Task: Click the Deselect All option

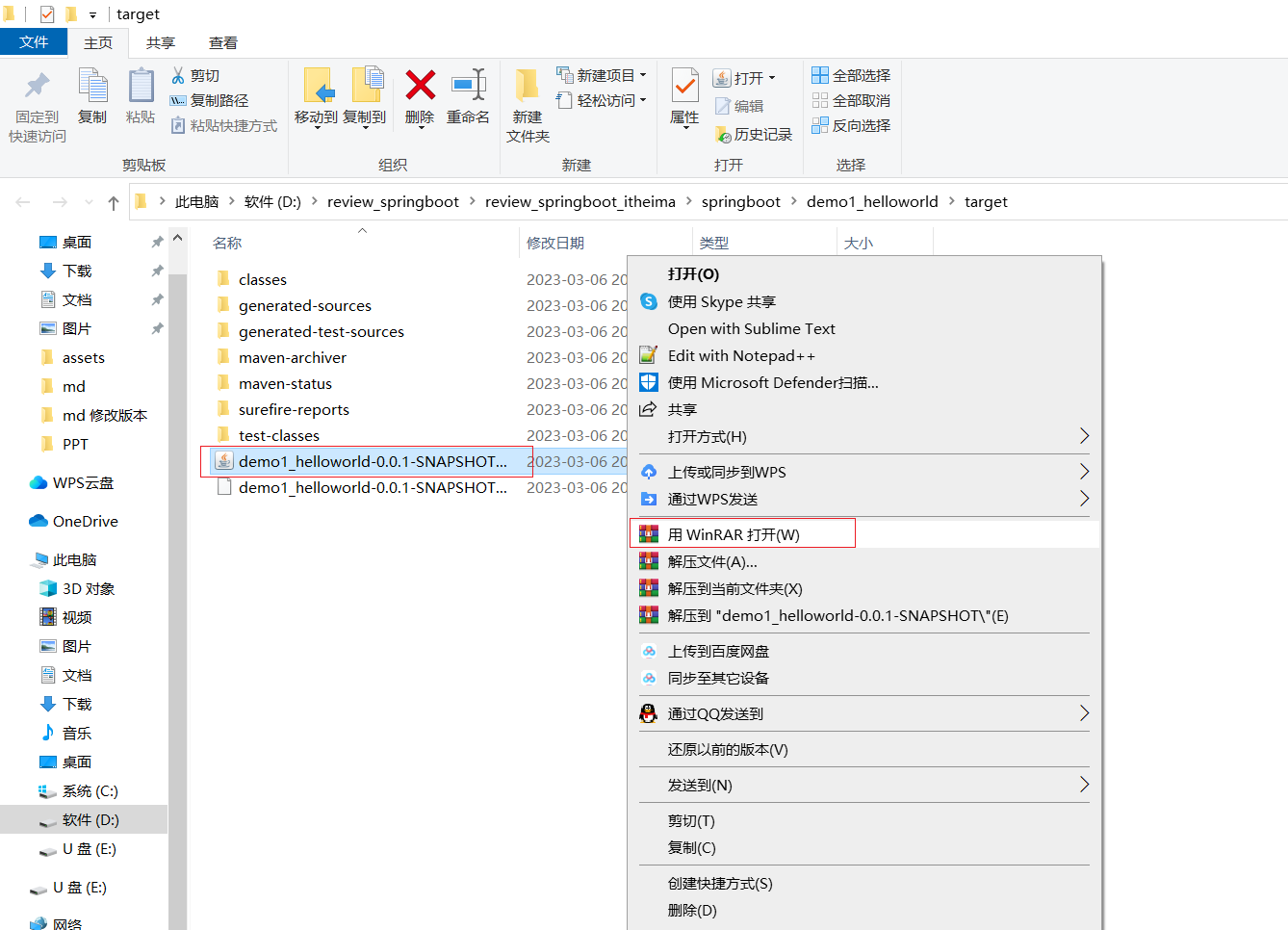Action: click(x=851, y=100)
